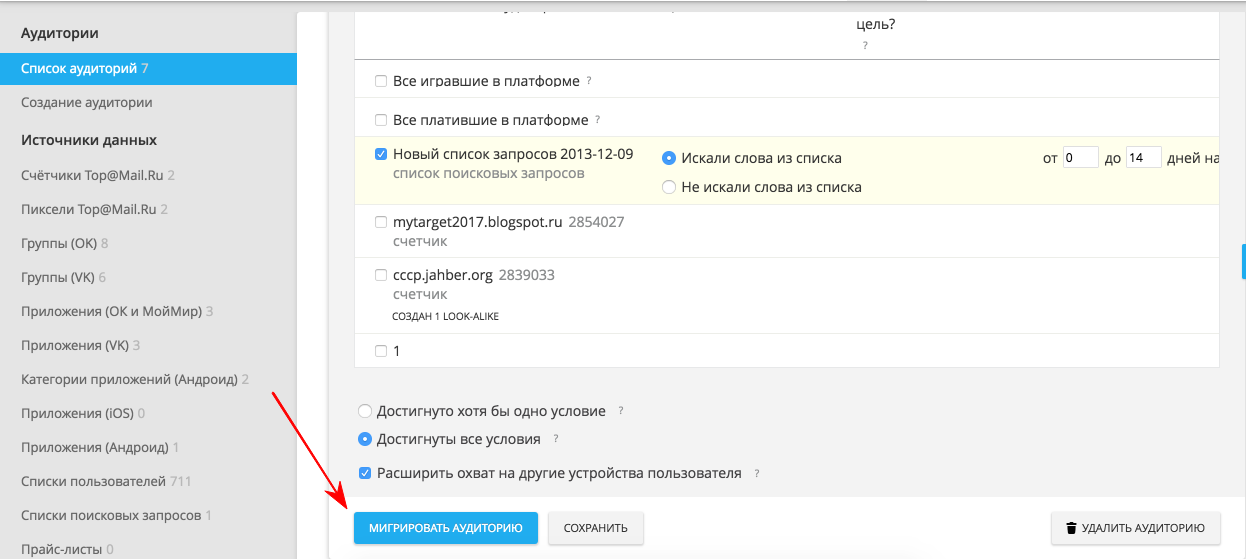Click the days 'до' field showing 14

pos(1143,158)
